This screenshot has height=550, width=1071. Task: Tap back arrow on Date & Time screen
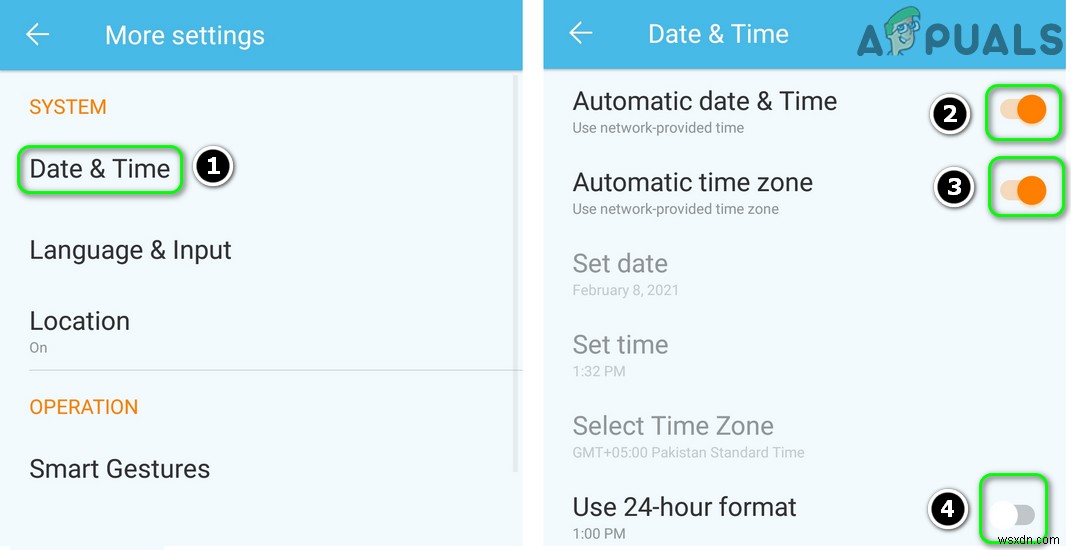coord(581,34)
